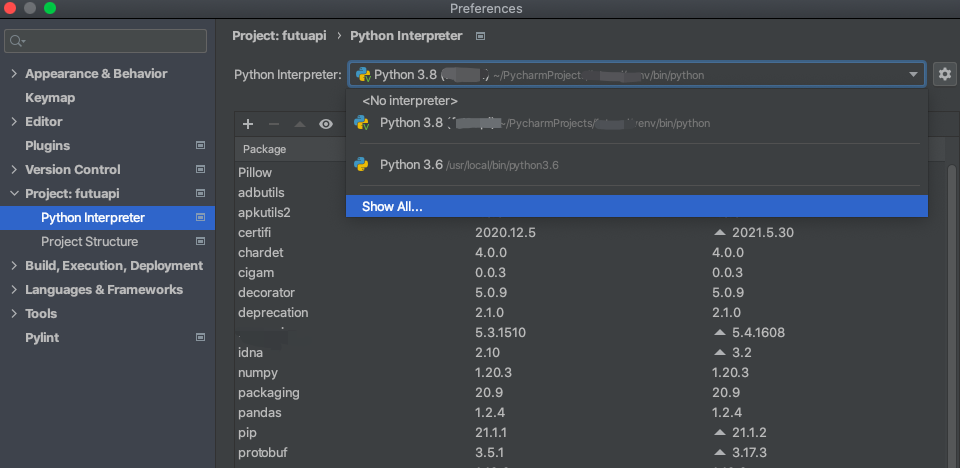Choose Show All... in interpreter list
This screenshot has height=468, width=960.
(x=392, y=206)
